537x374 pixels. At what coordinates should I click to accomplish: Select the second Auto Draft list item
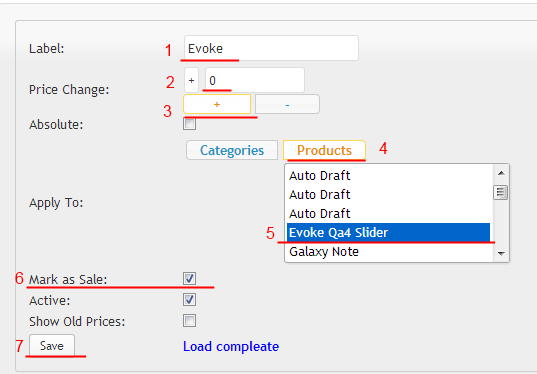click(389, 195)
